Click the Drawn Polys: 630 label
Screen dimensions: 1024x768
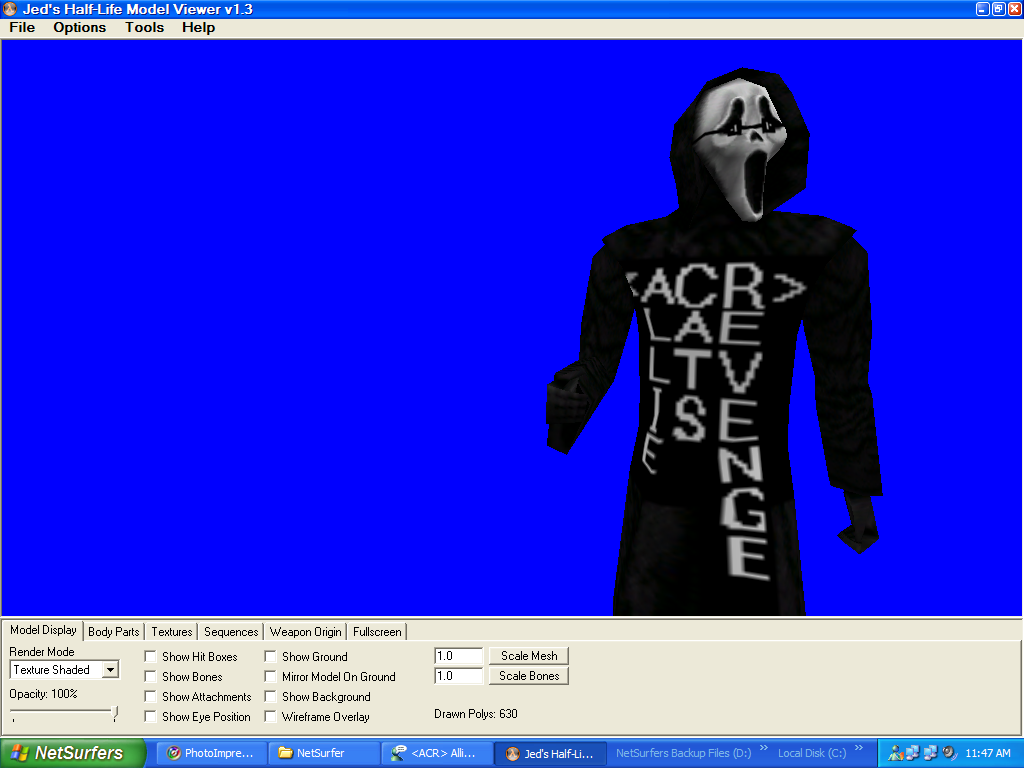475,714
